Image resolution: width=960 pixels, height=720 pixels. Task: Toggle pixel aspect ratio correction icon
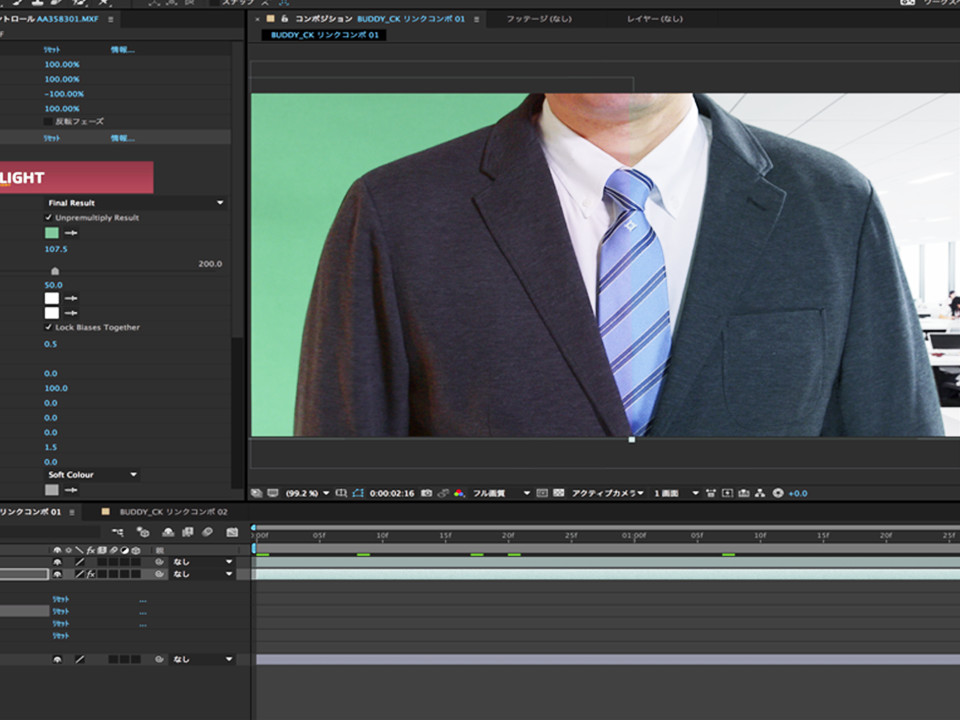[x=711, y=493]
